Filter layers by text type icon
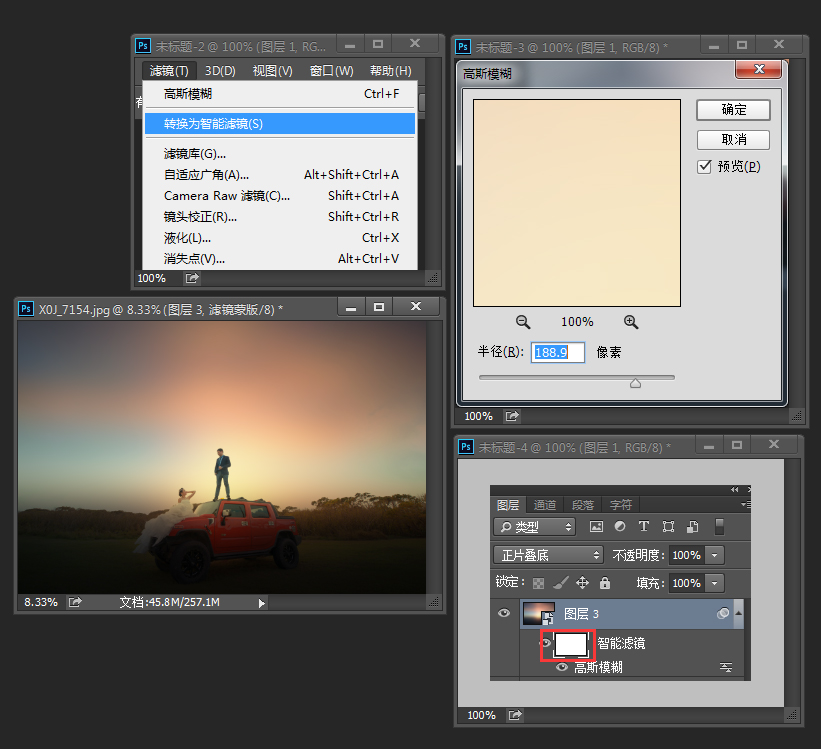821x749 pixels. pos(644,526)
